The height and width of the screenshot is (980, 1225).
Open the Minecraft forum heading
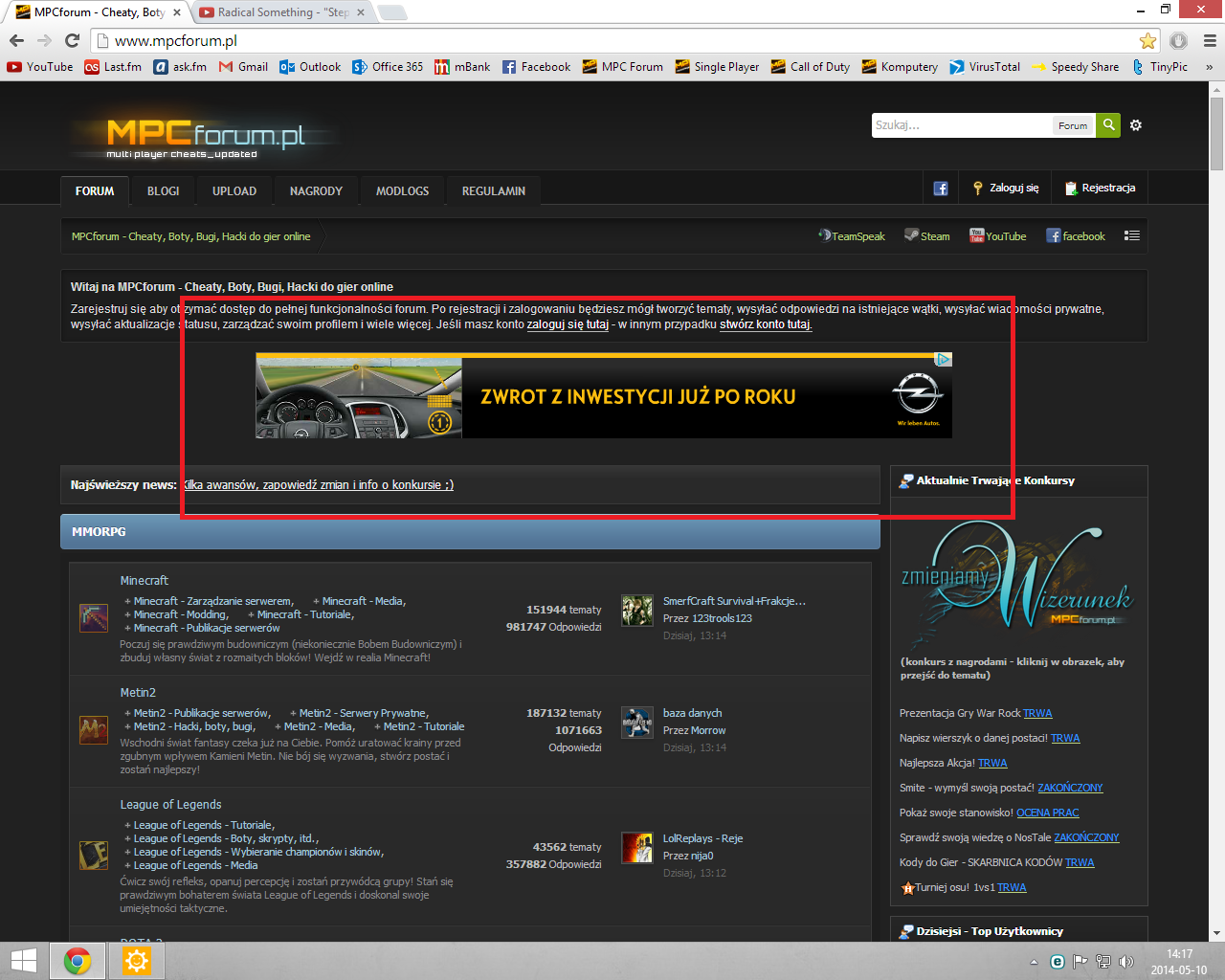click(145, 580)
